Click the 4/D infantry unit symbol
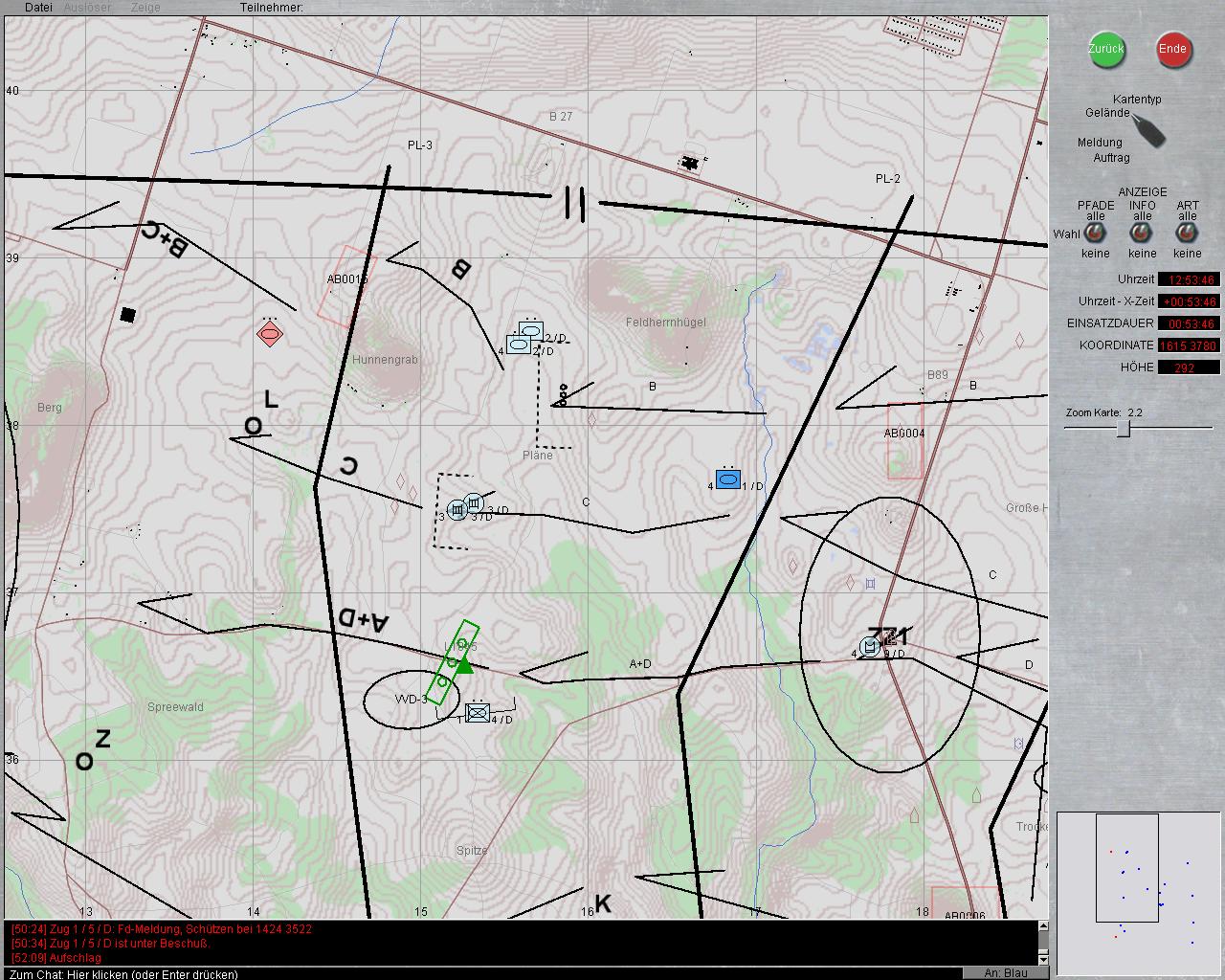The width and height of the screenshot is (1225, 980). (478, 713)
